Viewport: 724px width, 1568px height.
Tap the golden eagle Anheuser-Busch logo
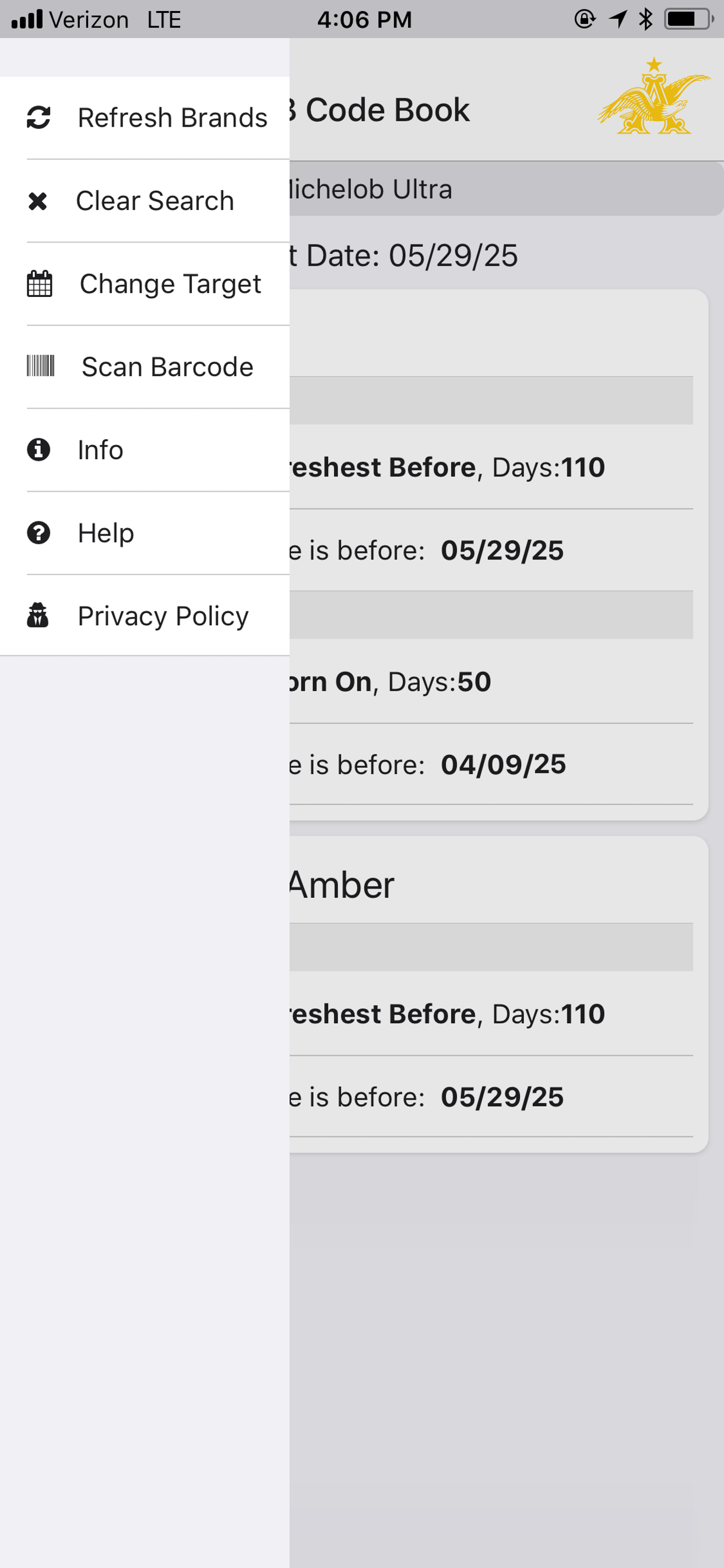point(654,96)
